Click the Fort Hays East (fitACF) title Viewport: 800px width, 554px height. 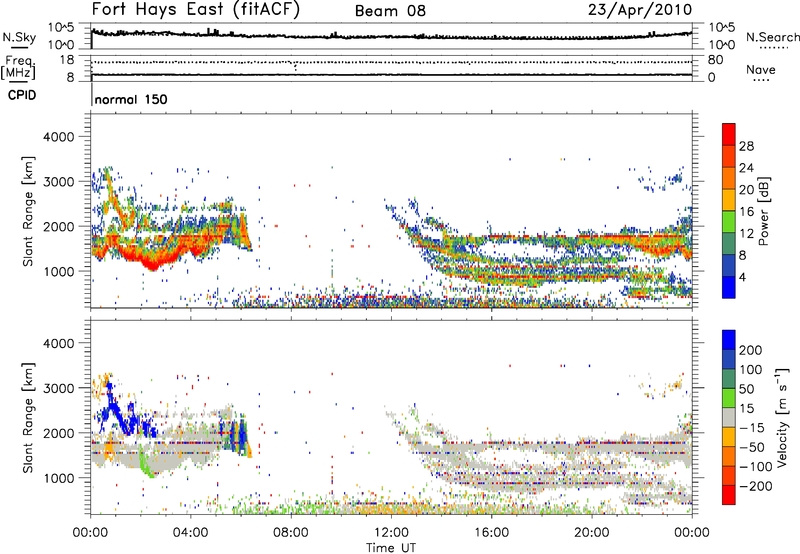click(x=195, y=10)
